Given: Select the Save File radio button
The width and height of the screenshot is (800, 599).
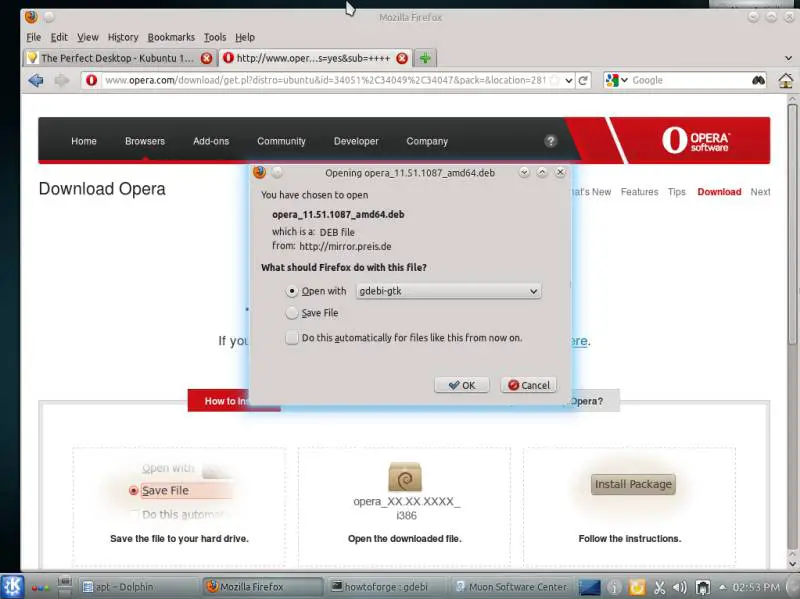Looking at the screenshot, I should (291, 313).
